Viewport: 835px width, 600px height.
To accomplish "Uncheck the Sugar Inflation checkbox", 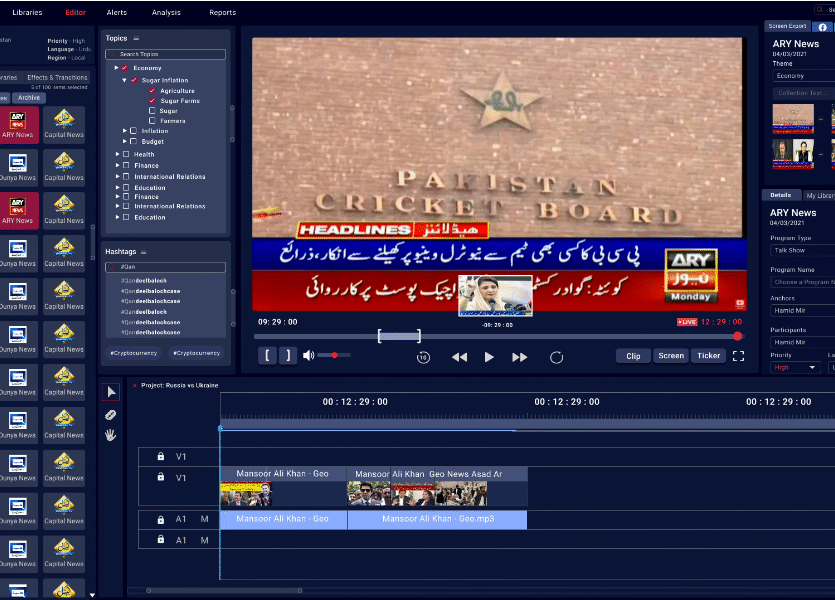I will (134, 80).
